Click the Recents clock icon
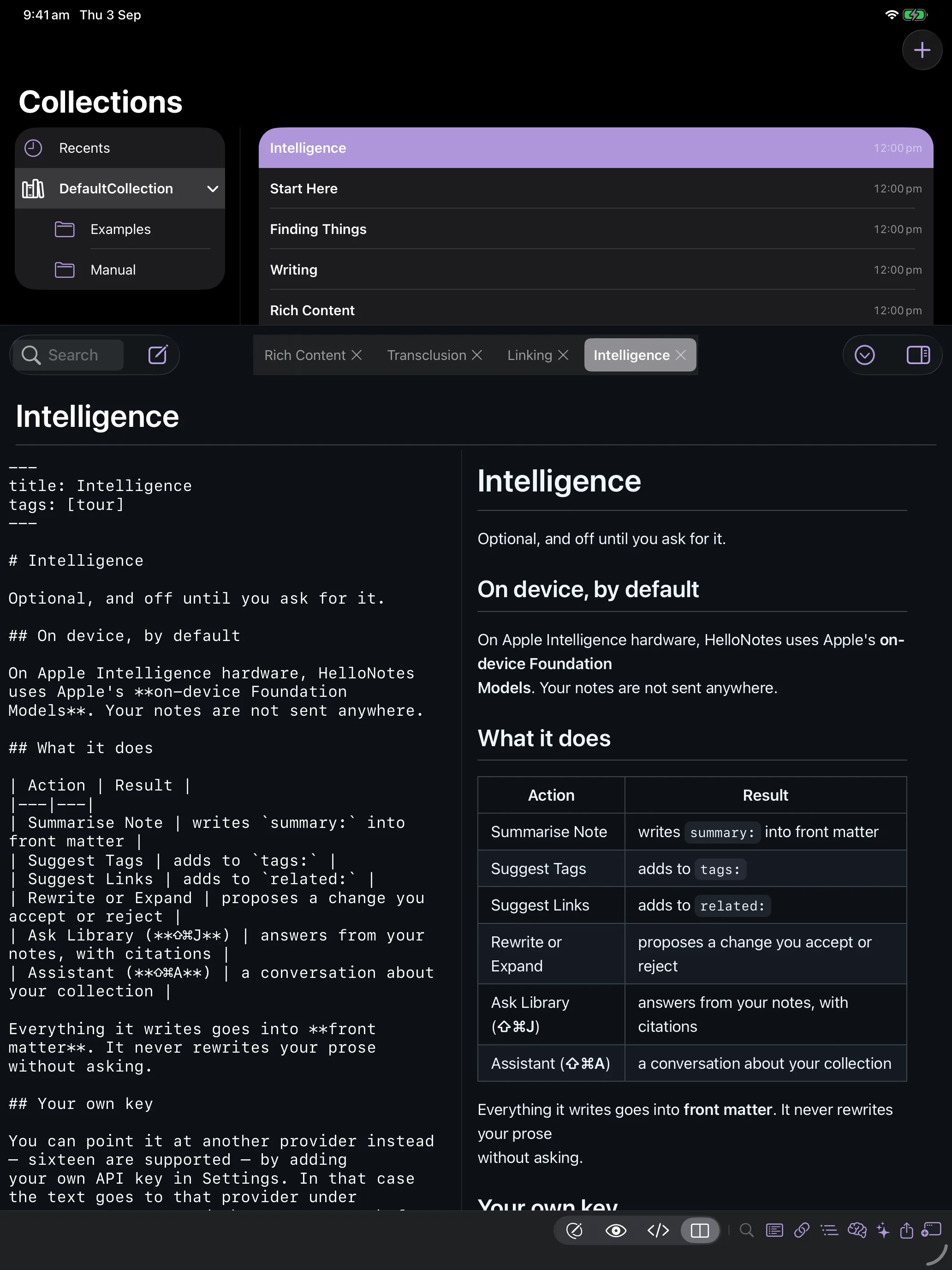The image size is (952, 1270). coord(33,148)
